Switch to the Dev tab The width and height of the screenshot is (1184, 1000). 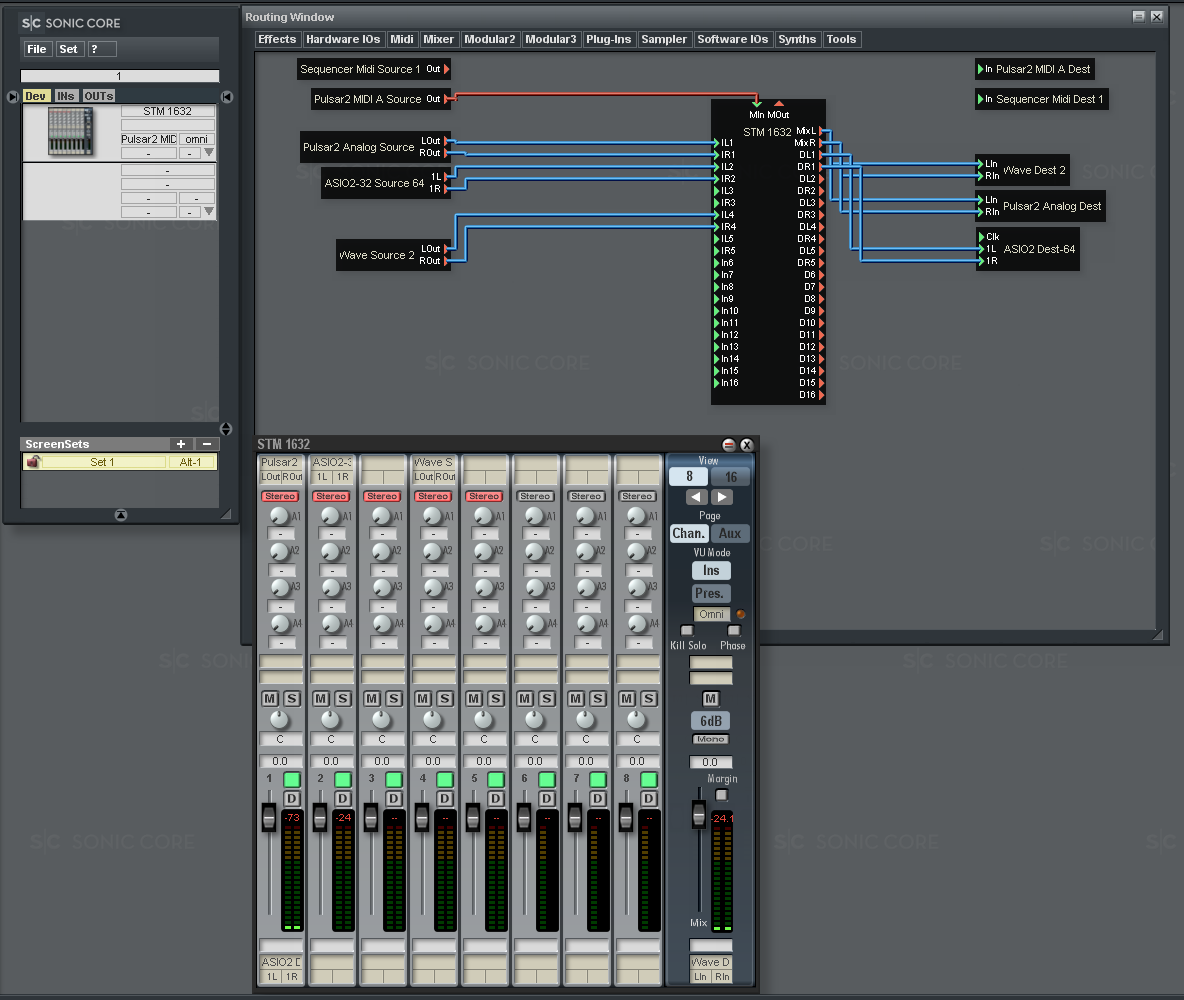pos(36,96)
